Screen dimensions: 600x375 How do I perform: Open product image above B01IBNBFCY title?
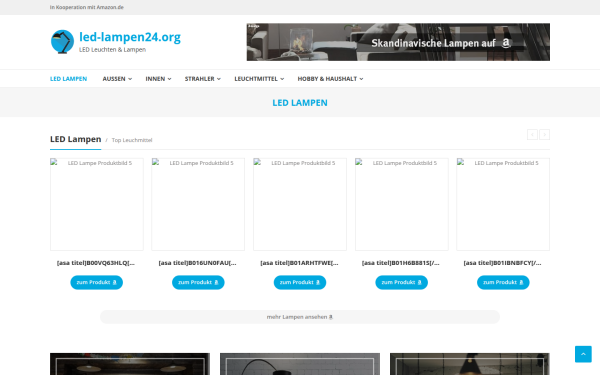(503, 204)
